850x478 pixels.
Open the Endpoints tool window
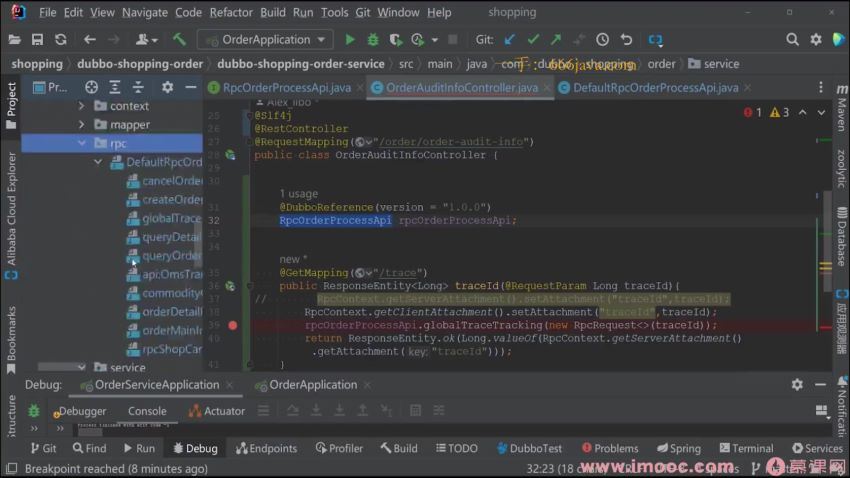click(266, 448)
